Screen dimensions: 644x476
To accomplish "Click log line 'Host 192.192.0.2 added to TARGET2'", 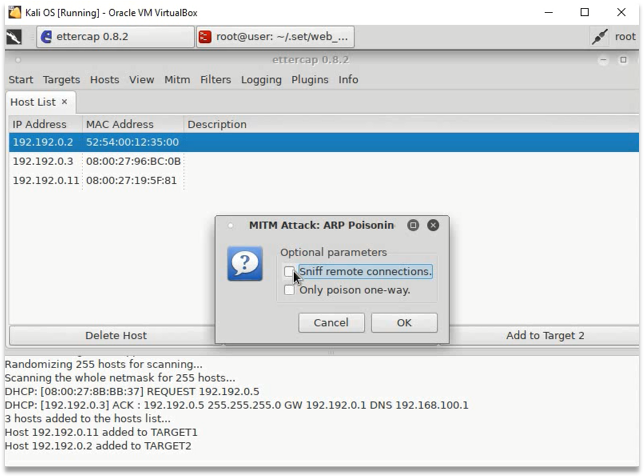I will [x=98, y=446].
